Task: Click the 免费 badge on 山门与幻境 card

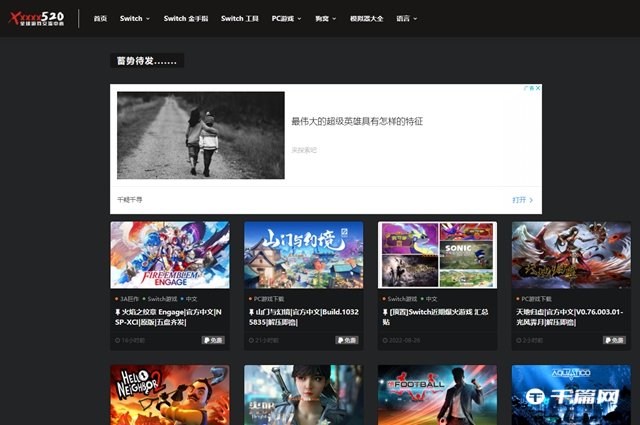Action: click(347, 340)
